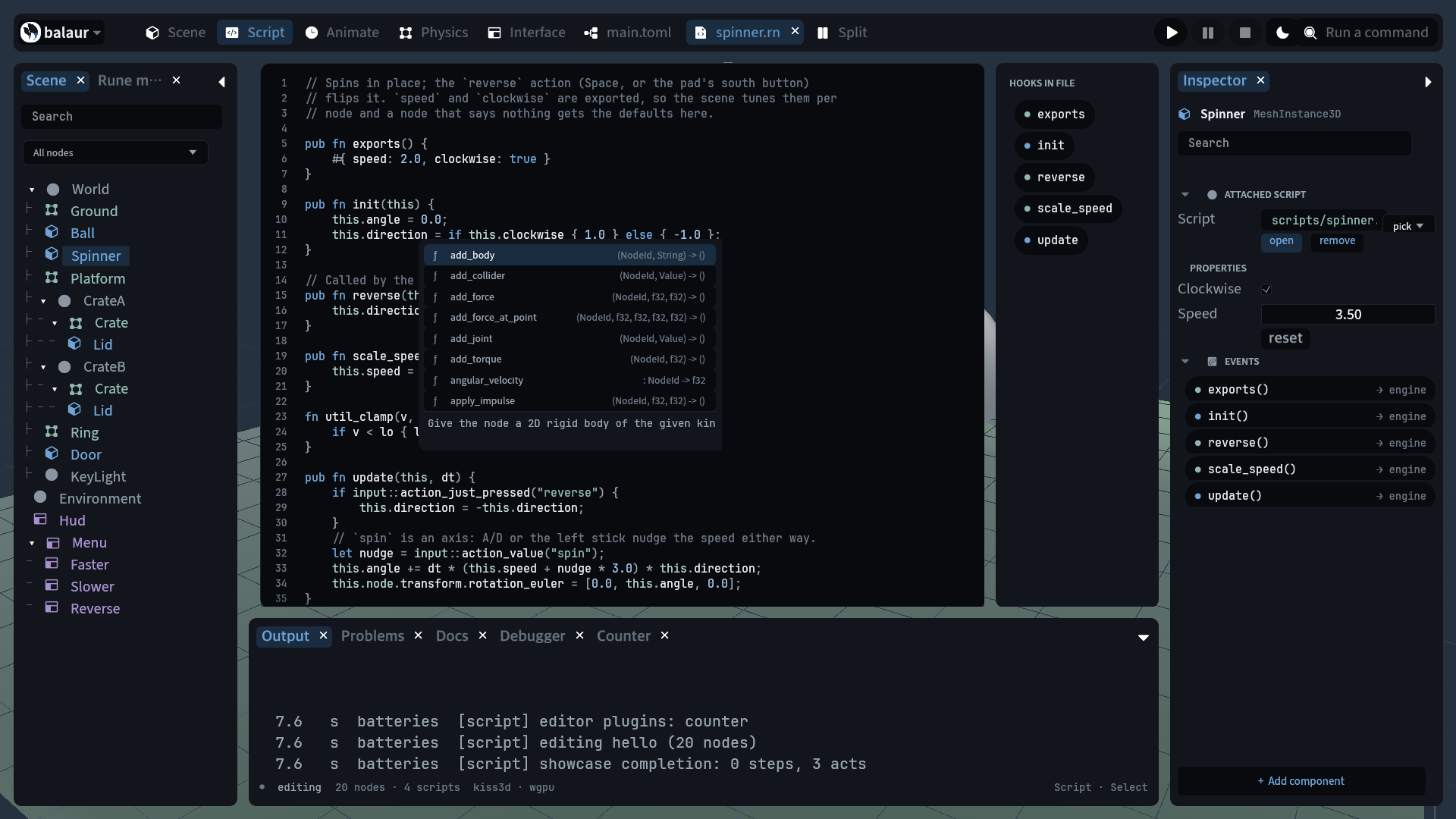
Task: Choose apply_impulse from the autocomplete list
Action: coord(570,401)
